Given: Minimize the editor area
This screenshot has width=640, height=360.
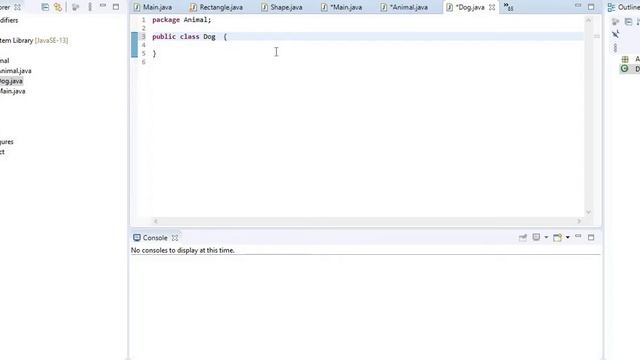Looking at the screenshot, I should (x=578, y=6).
